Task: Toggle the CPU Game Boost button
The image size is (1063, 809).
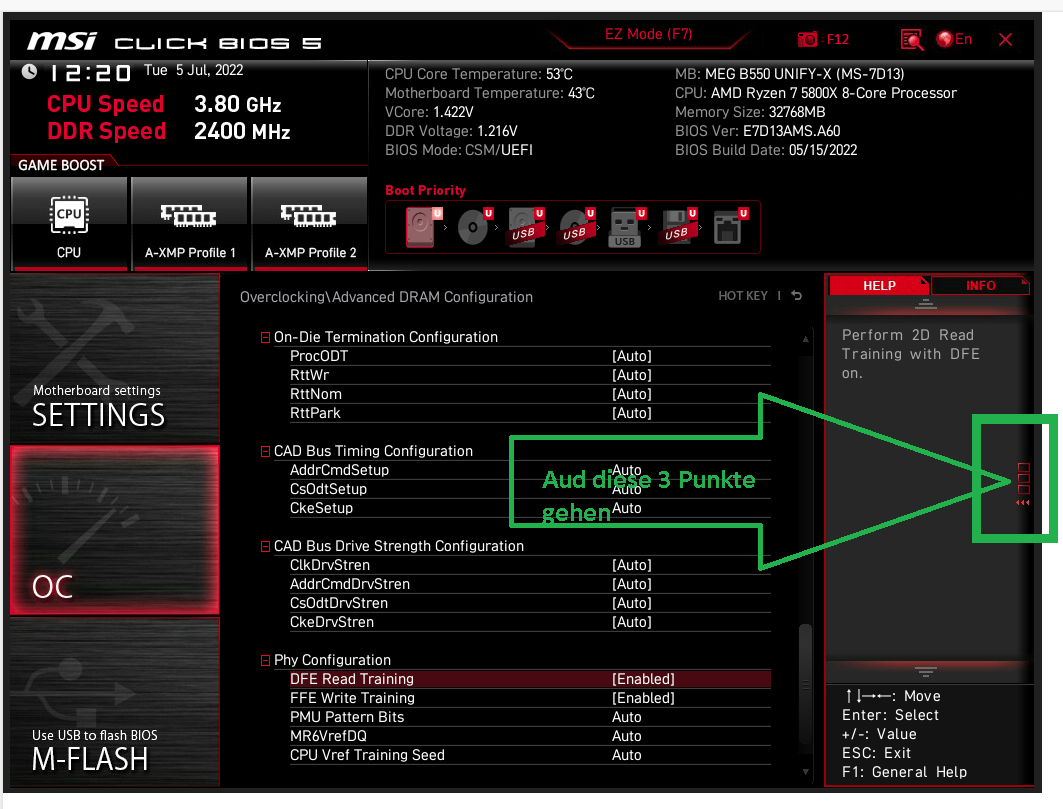Action: [x=69, y=223]
